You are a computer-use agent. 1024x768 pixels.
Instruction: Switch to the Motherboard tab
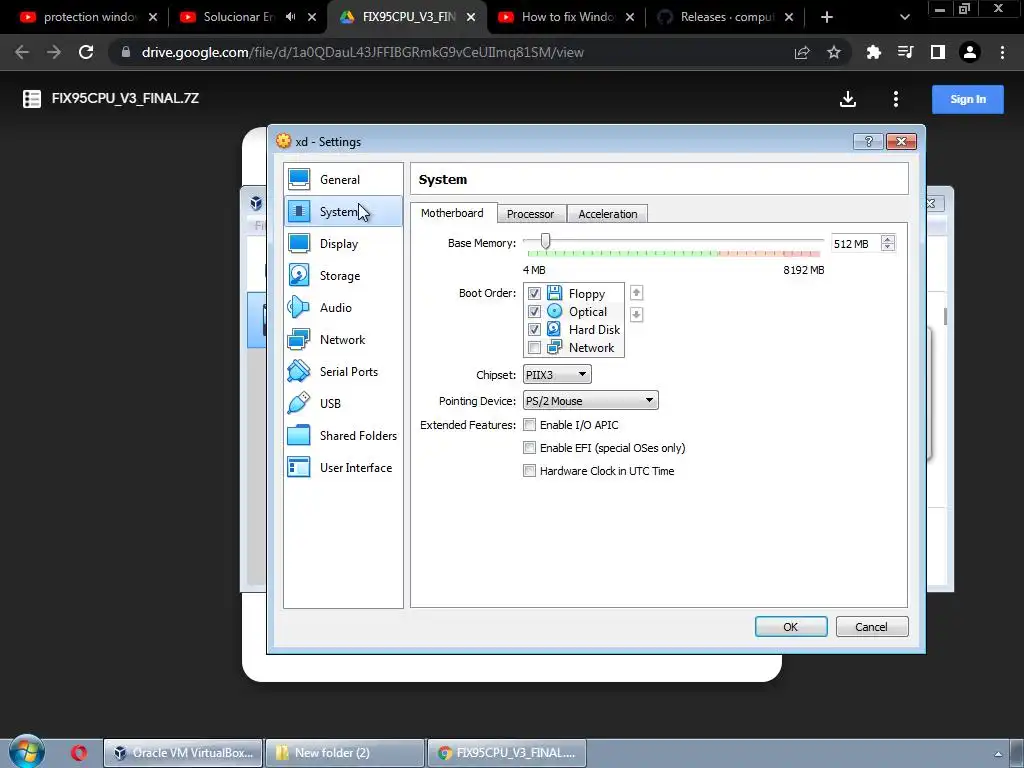[x=453, y=213]
